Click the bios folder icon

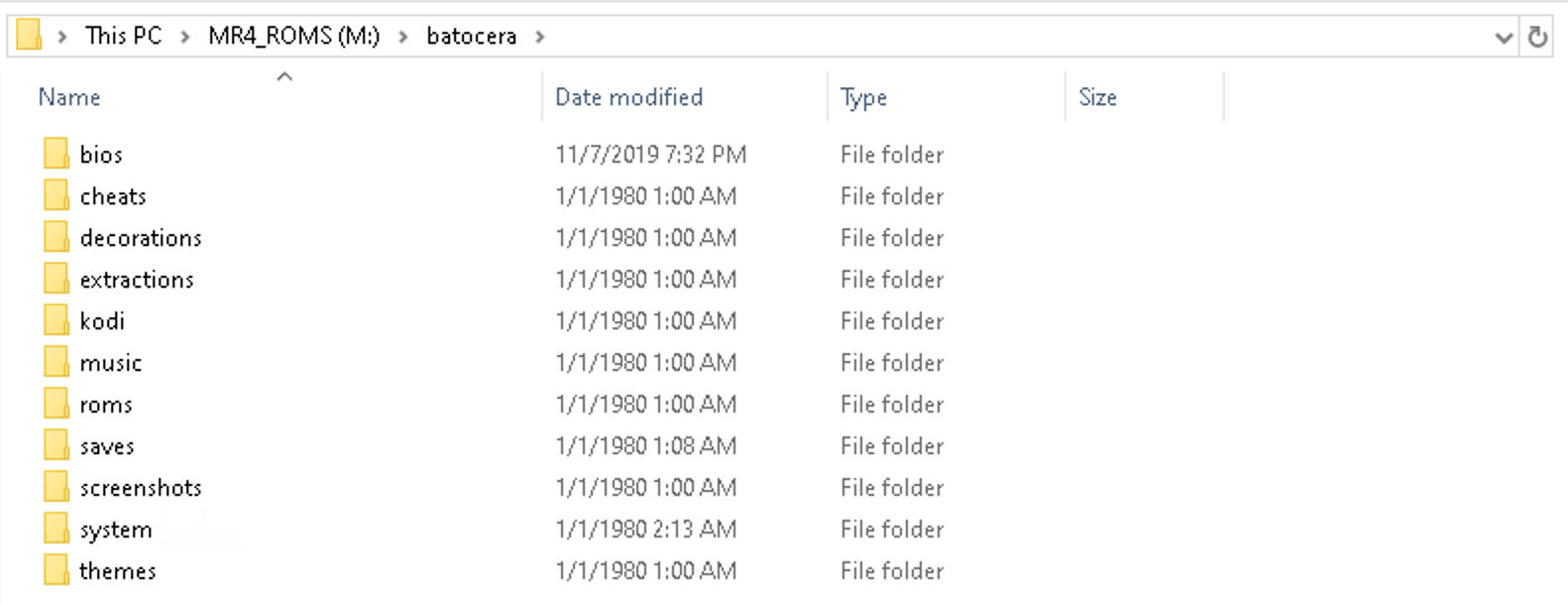coord(56,154)
